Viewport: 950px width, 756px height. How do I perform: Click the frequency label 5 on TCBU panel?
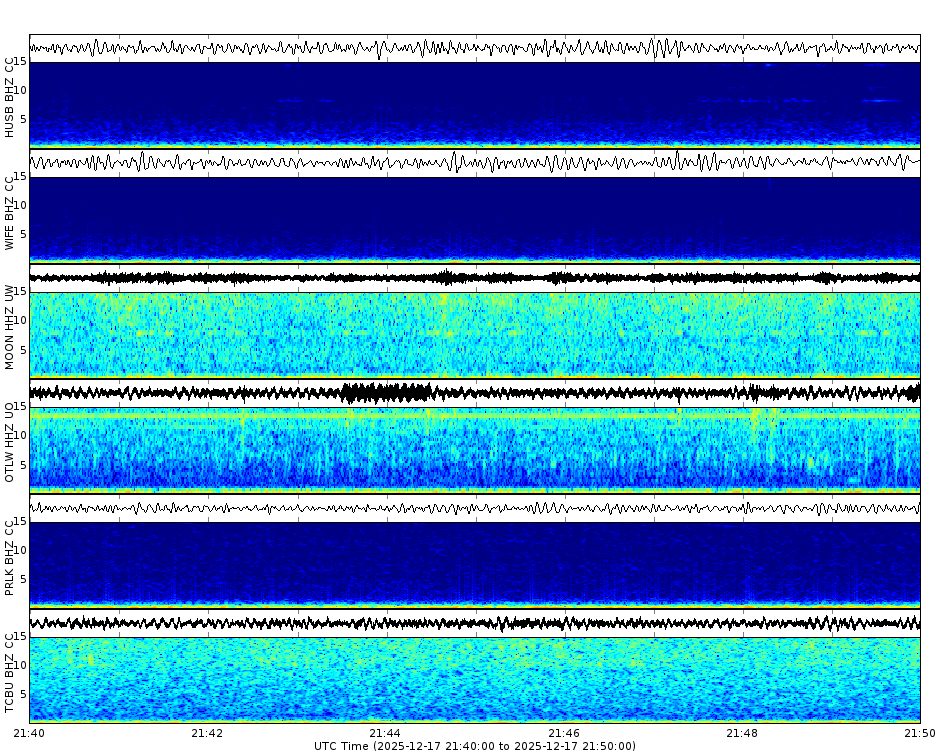tap(24, 692)
